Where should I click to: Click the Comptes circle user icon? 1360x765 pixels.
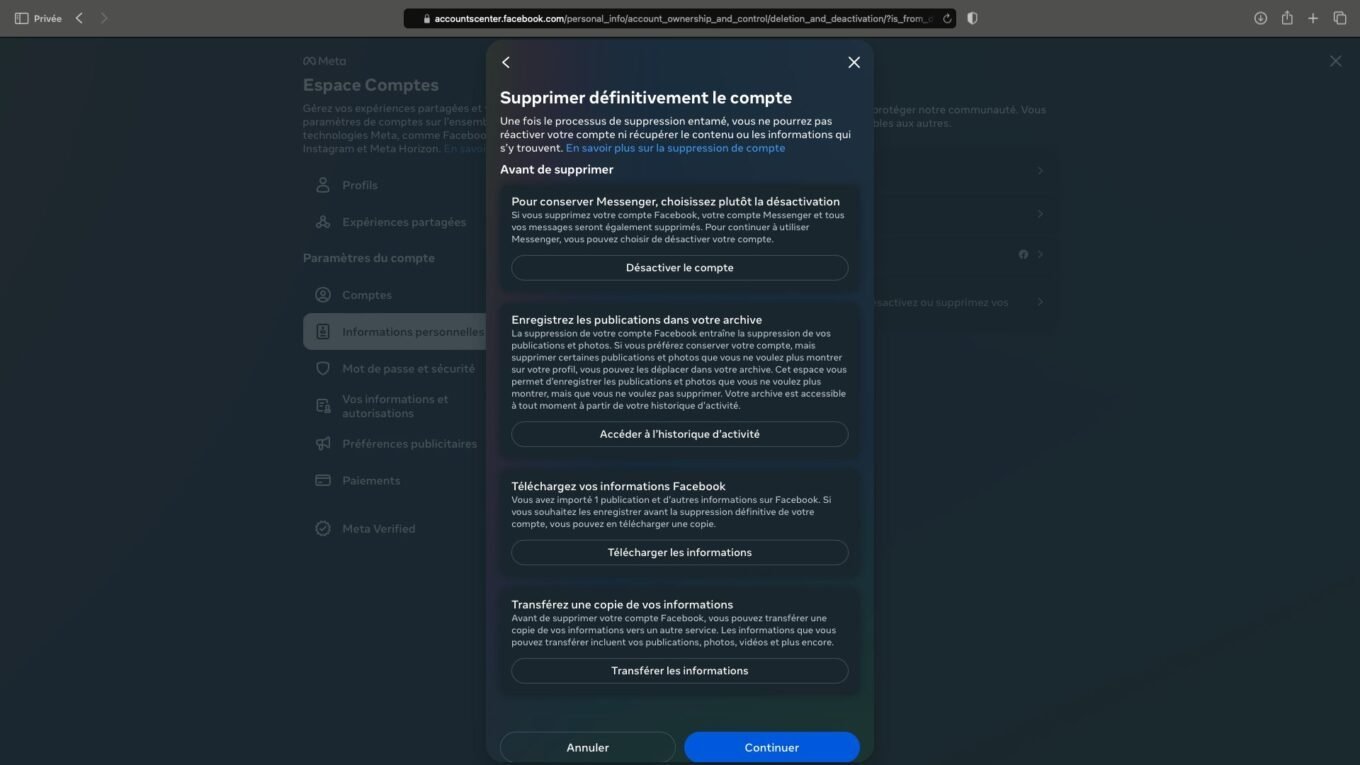tap(323, 295)
